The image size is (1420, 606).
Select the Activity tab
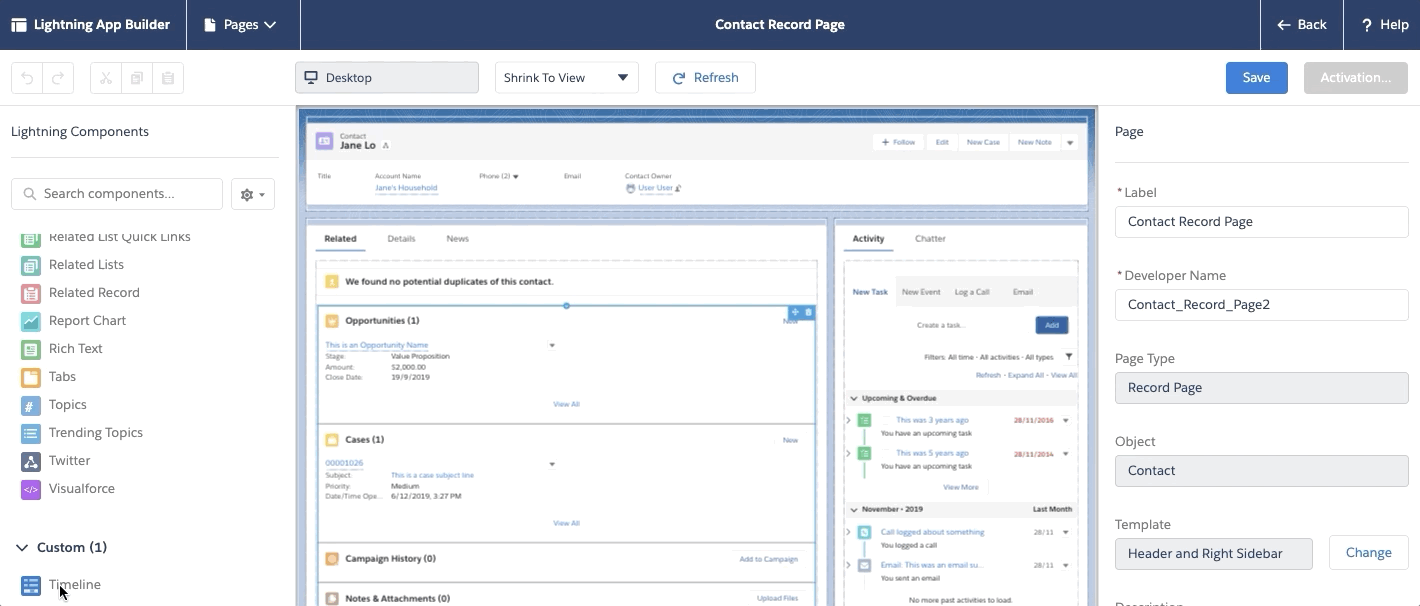(868, 239)
